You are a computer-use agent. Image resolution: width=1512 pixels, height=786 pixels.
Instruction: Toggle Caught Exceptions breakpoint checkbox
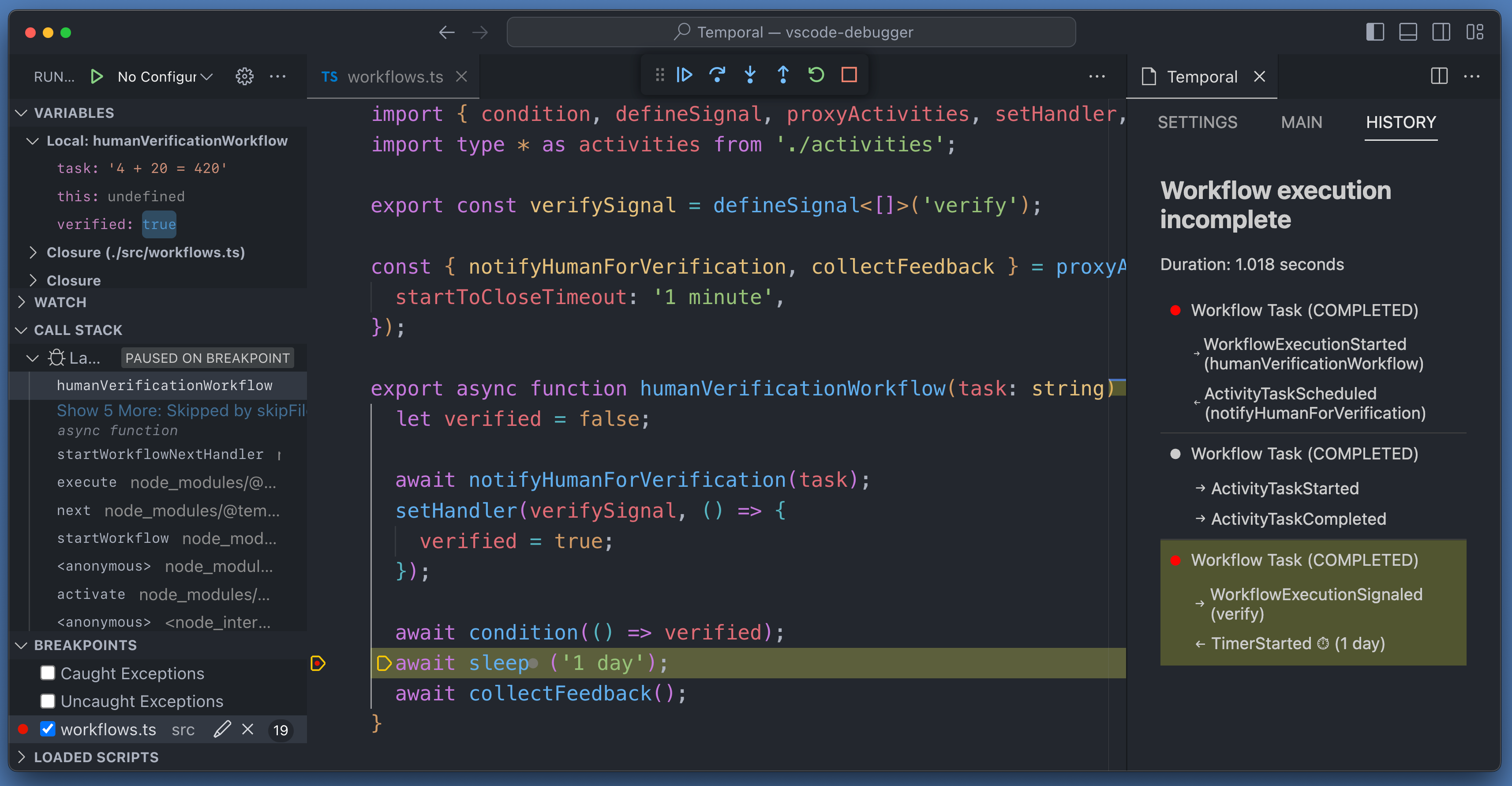coord(48,673)
